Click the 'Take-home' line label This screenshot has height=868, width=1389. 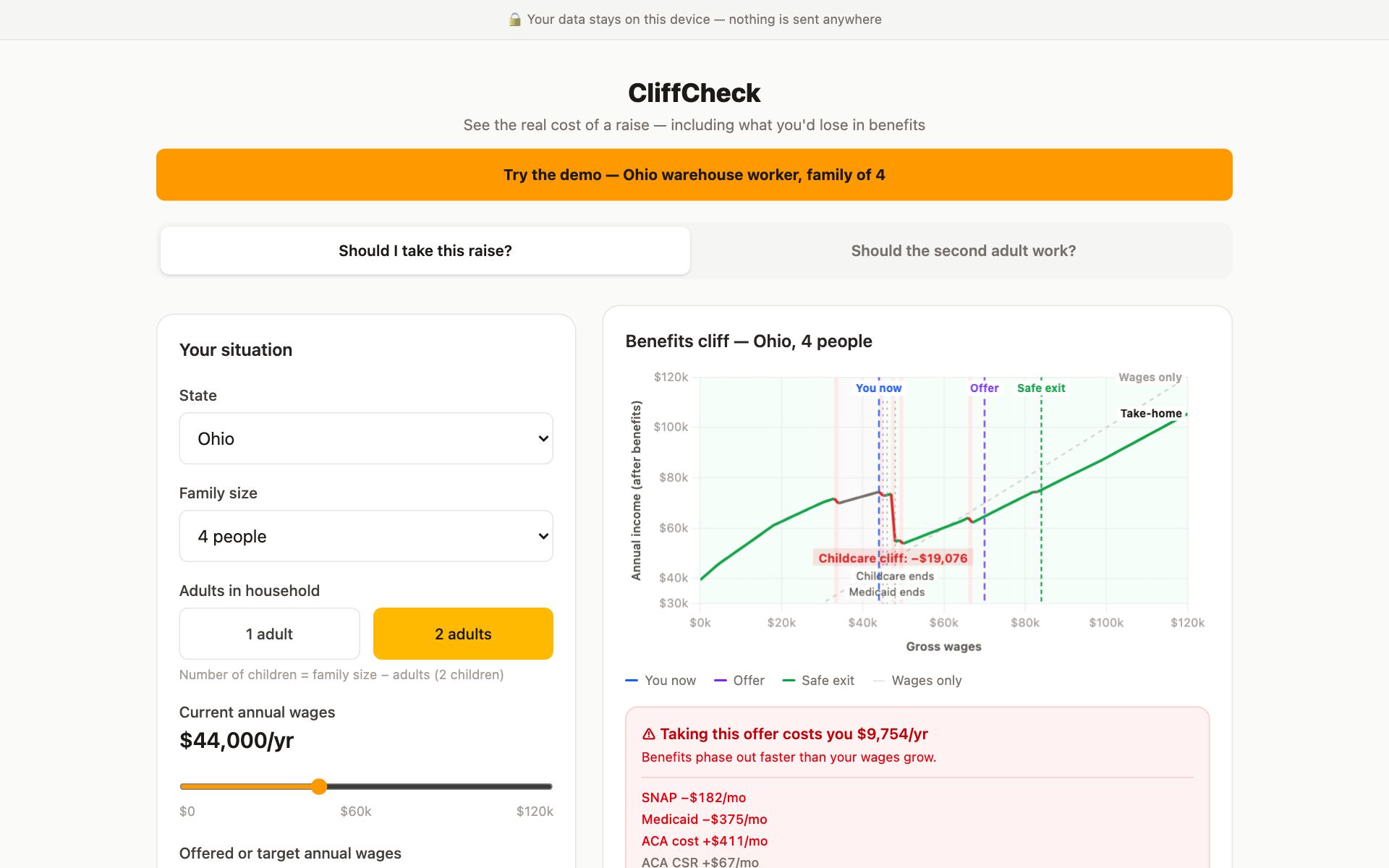[x=1151, y=413]
